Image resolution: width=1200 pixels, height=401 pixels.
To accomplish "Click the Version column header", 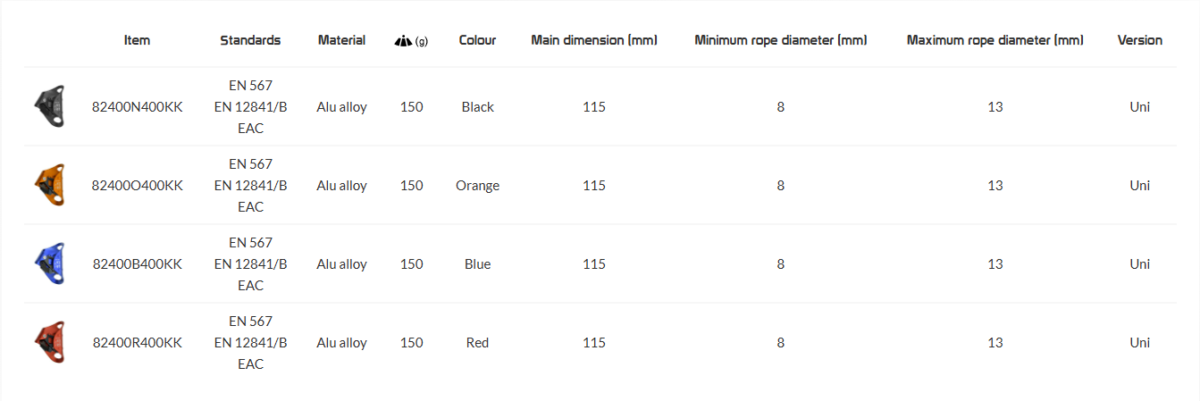I will click(x=1140, y=41).
